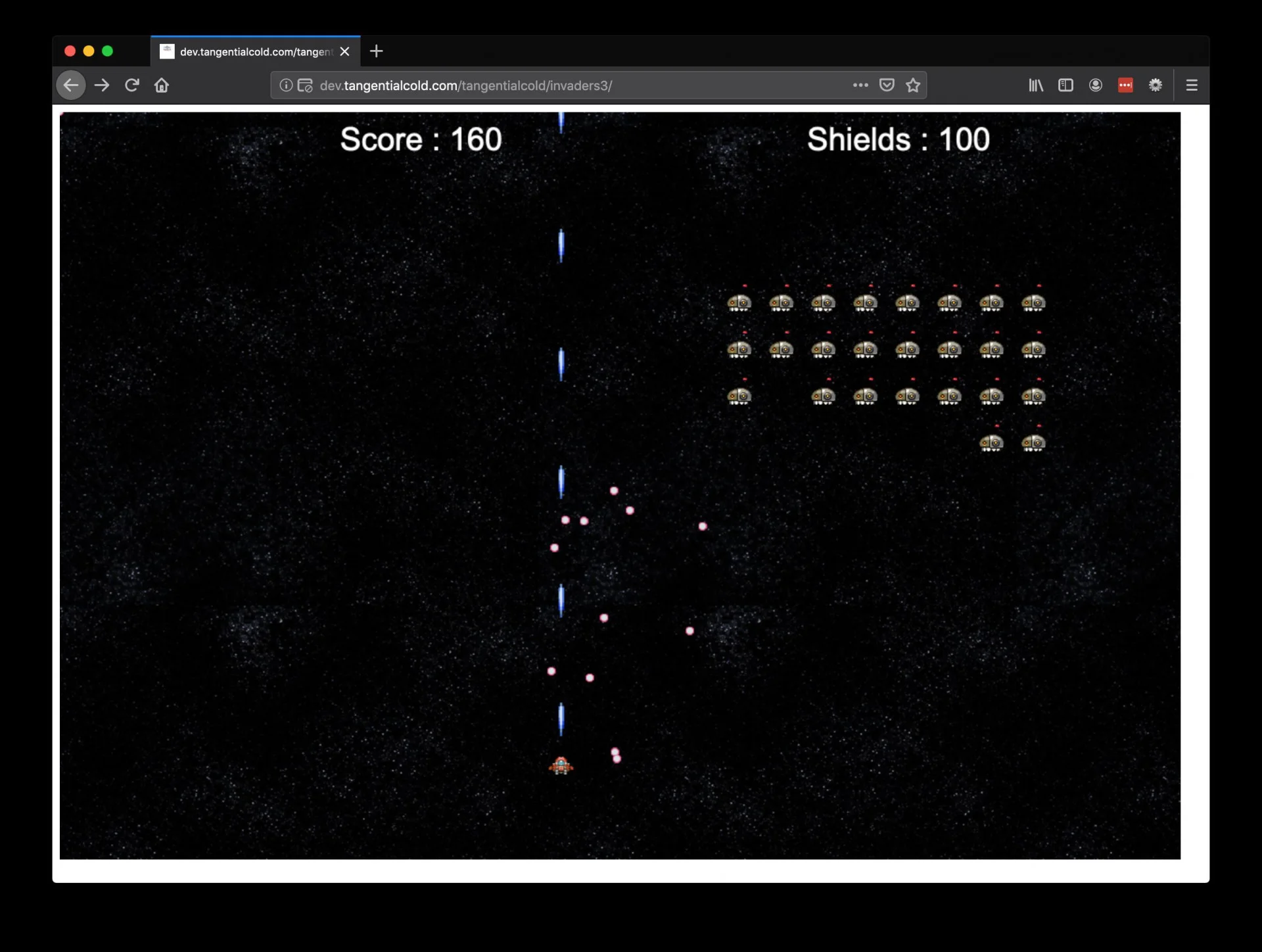Close the dev.tangentialcold.com tab
The width and height of the screenshot is (1262, 952).
344,51
